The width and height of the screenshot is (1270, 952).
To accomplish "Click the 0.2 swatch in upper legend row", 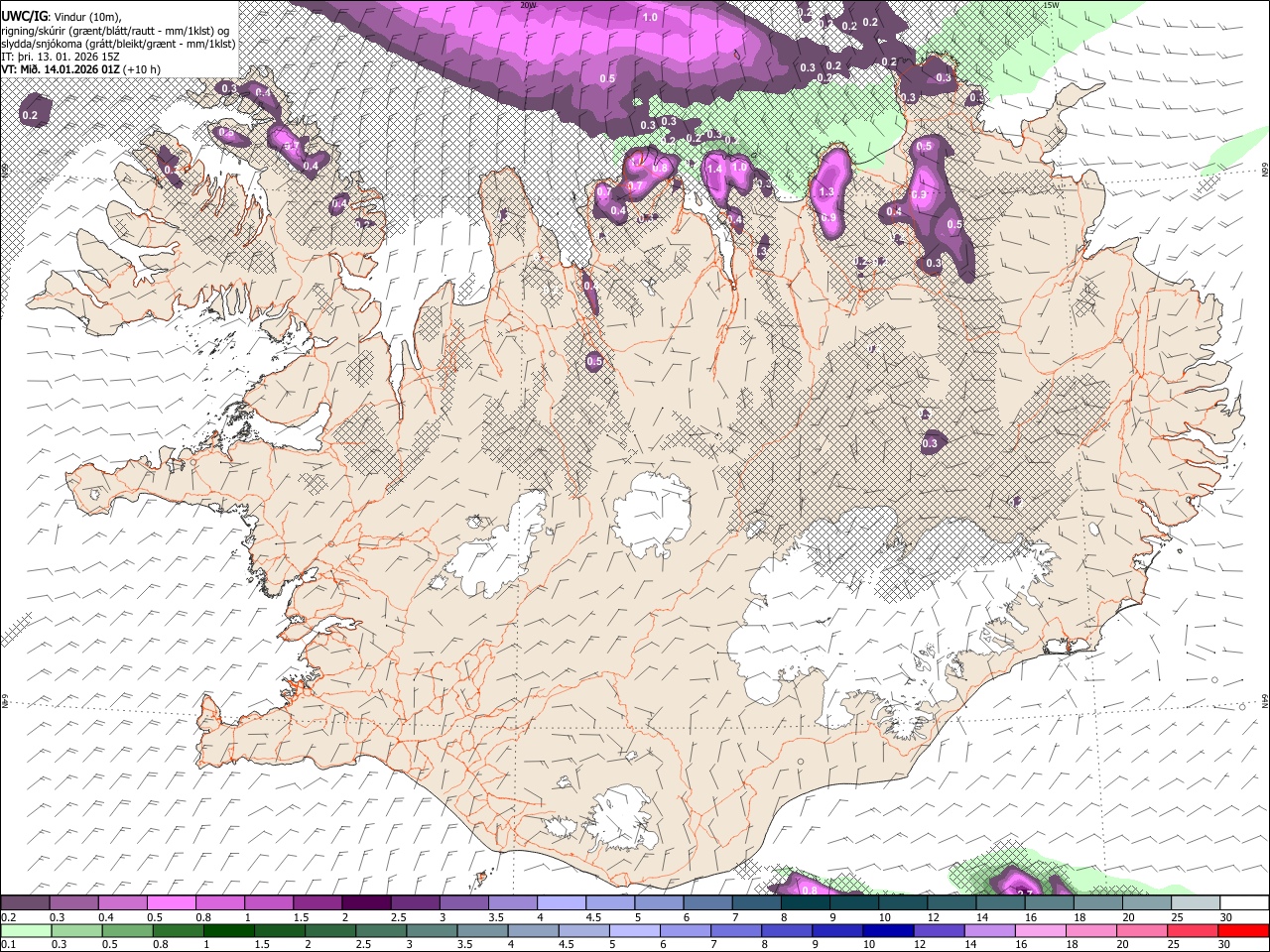I will pyautogui.click(x=25, y=902).
